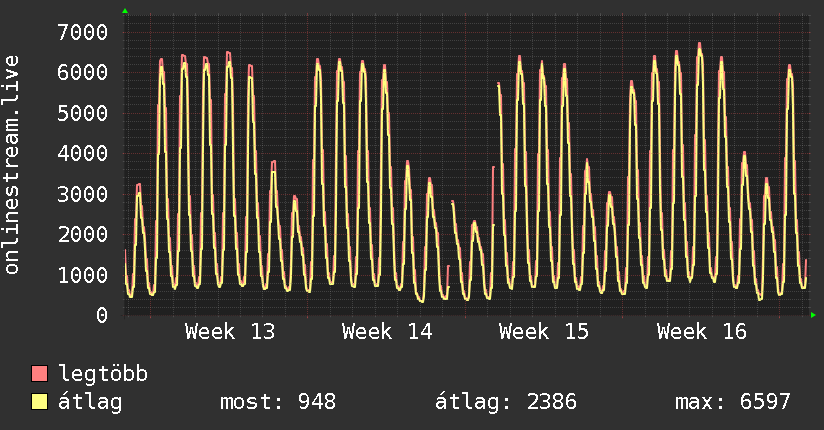The height and width of the screenshot is (430, 824).
Task: Click the Week 15 axis label
Action: click(x=544, y=332)
